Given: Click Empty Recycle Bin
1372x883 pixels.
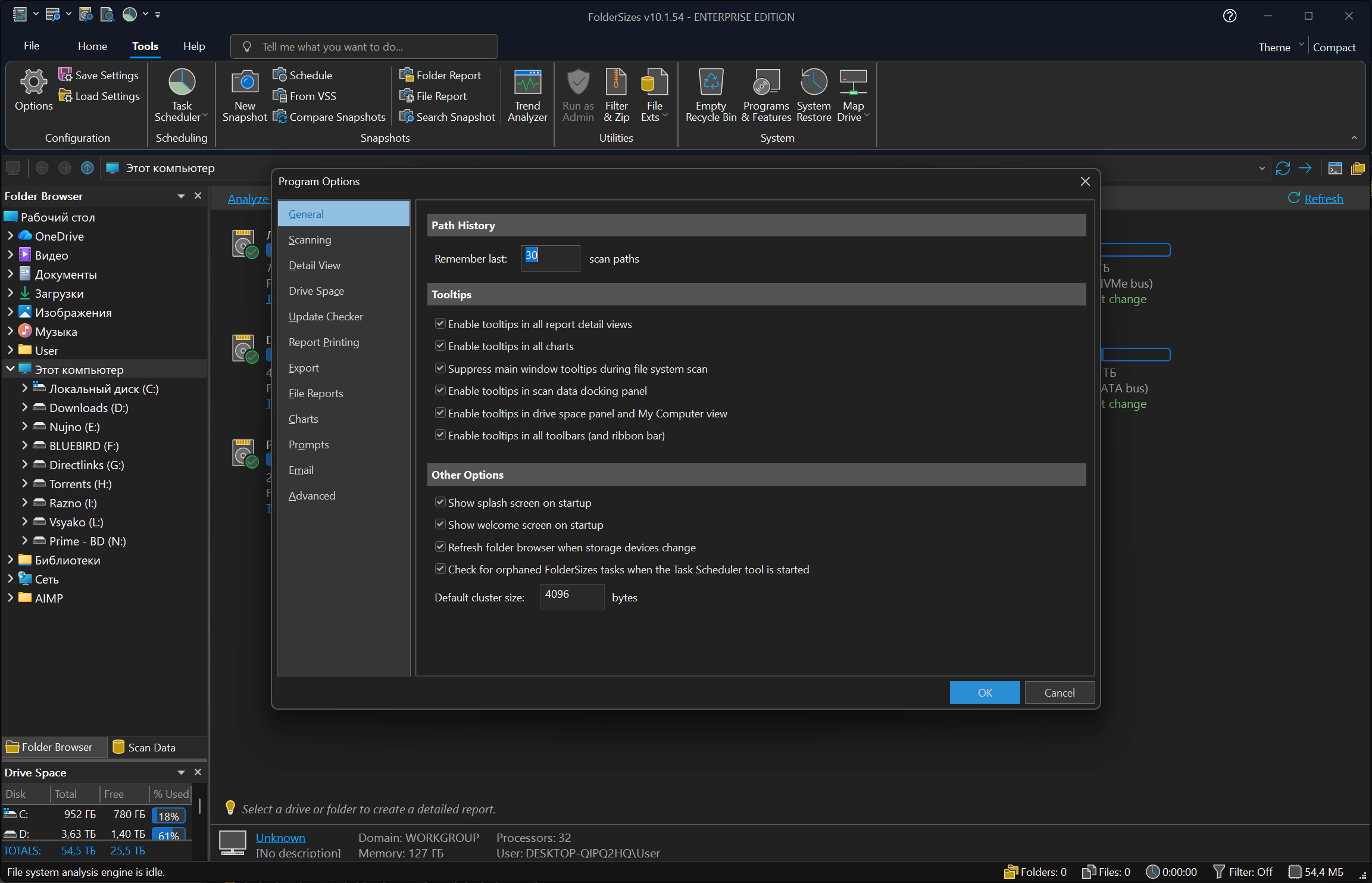Looking at the screenshot, I should click(x=711, y=95).
